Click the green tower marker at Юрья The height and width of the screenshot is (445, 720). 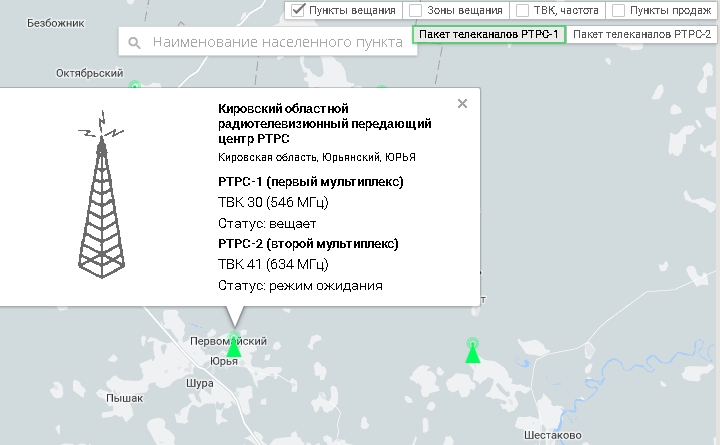tap(234, 345)
